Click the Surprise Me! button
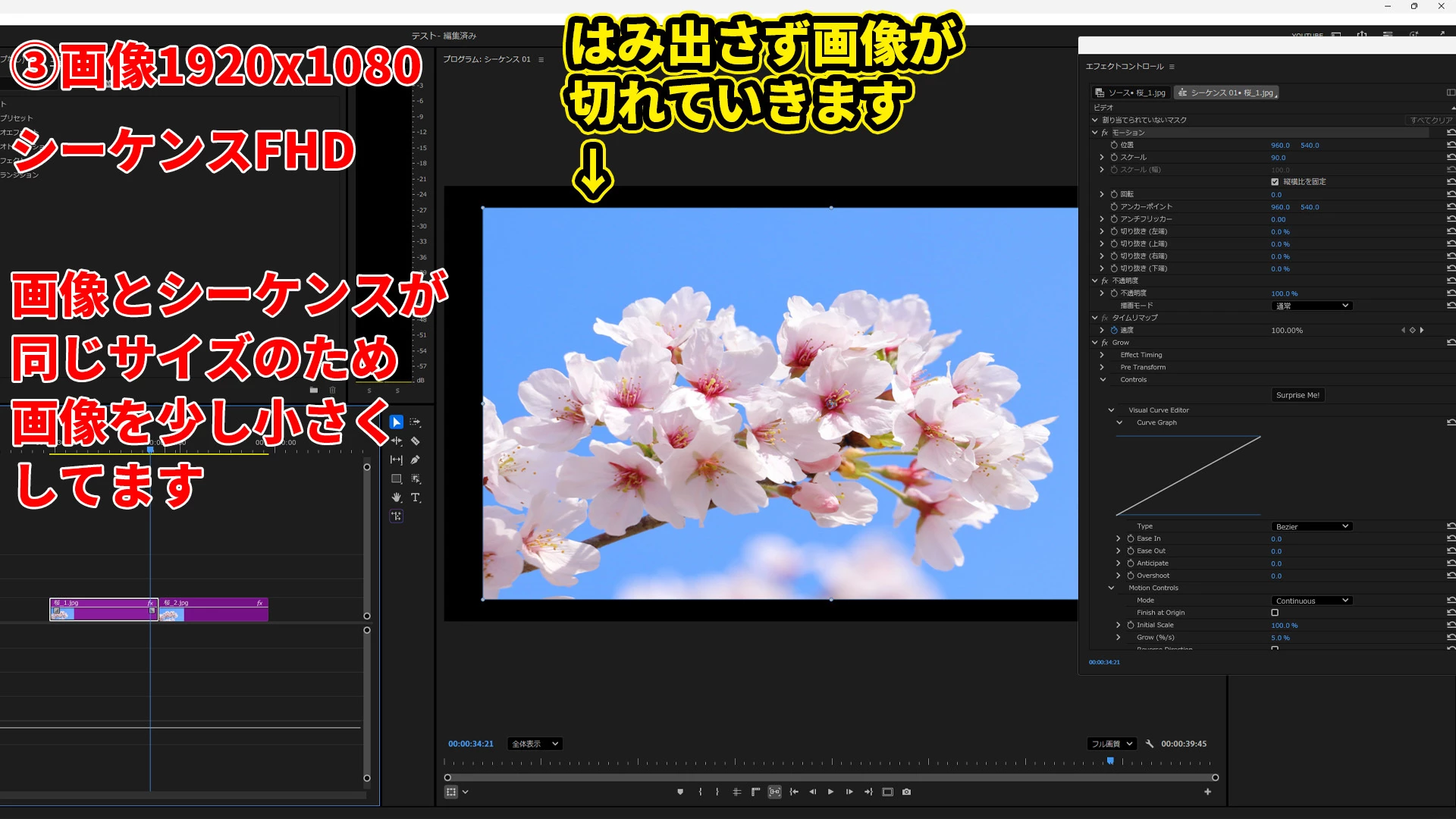 (x=1297, y=395)
